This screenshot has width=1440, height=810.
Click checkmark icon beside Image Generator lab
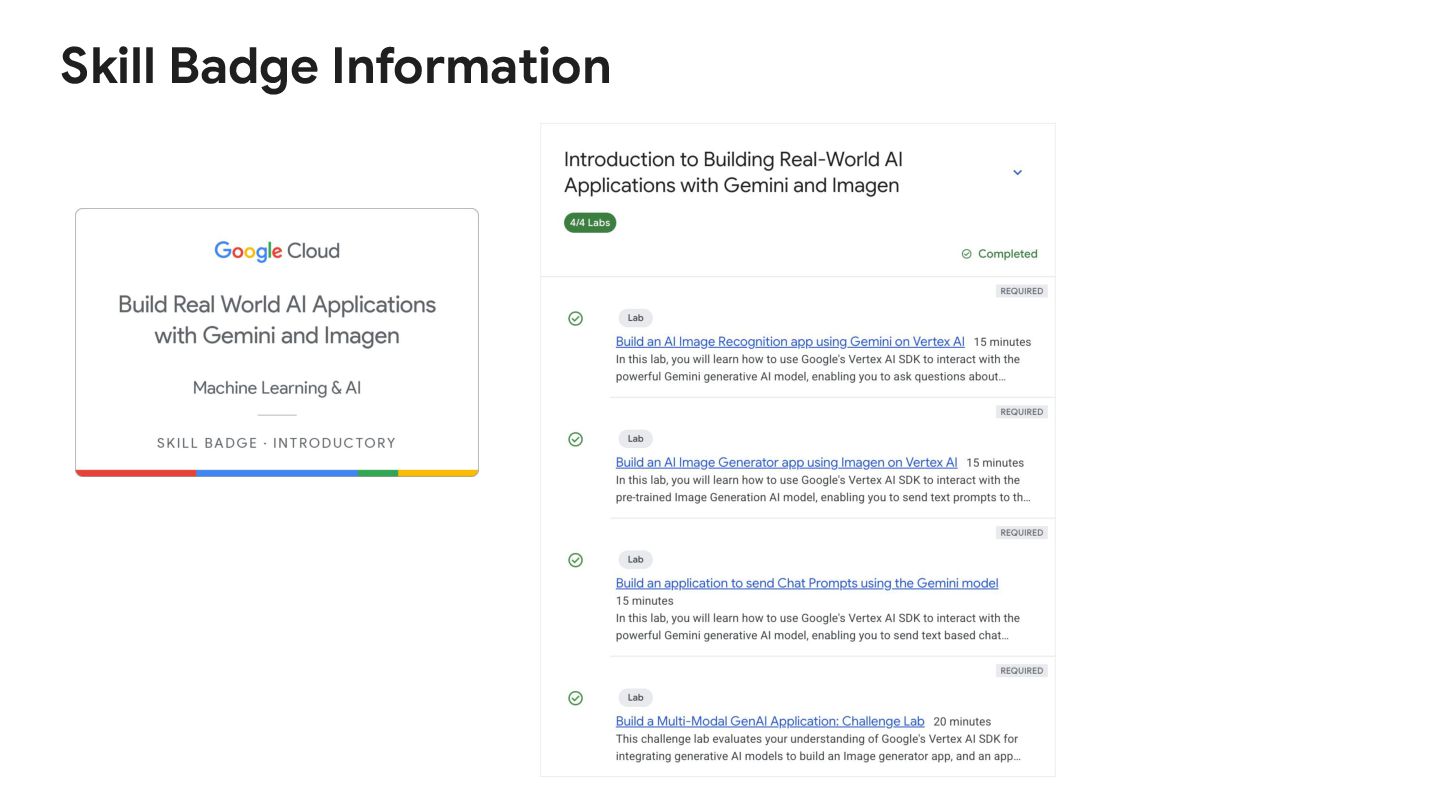click(x=575, y=439)
